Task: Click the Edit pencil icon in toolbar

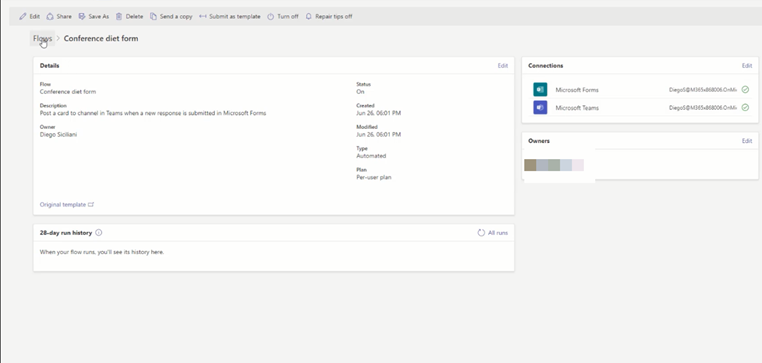Action: (x=22, y=17)
